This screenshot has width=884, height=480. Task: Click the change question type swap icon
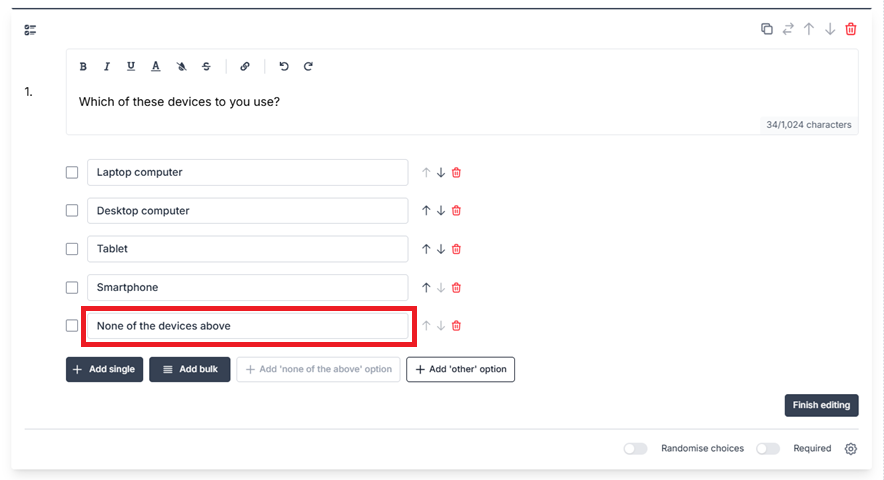tap(788, 29)
